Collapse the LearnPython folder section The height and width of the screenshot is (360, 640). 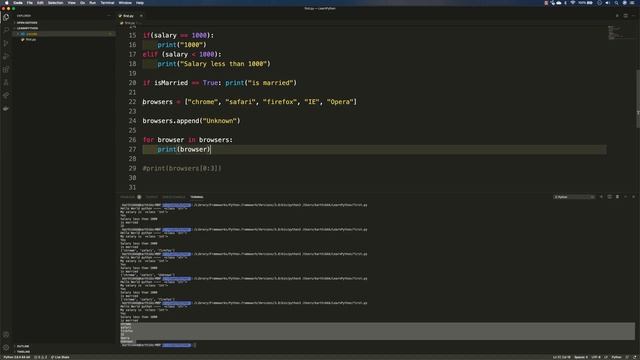coord(27,28)
